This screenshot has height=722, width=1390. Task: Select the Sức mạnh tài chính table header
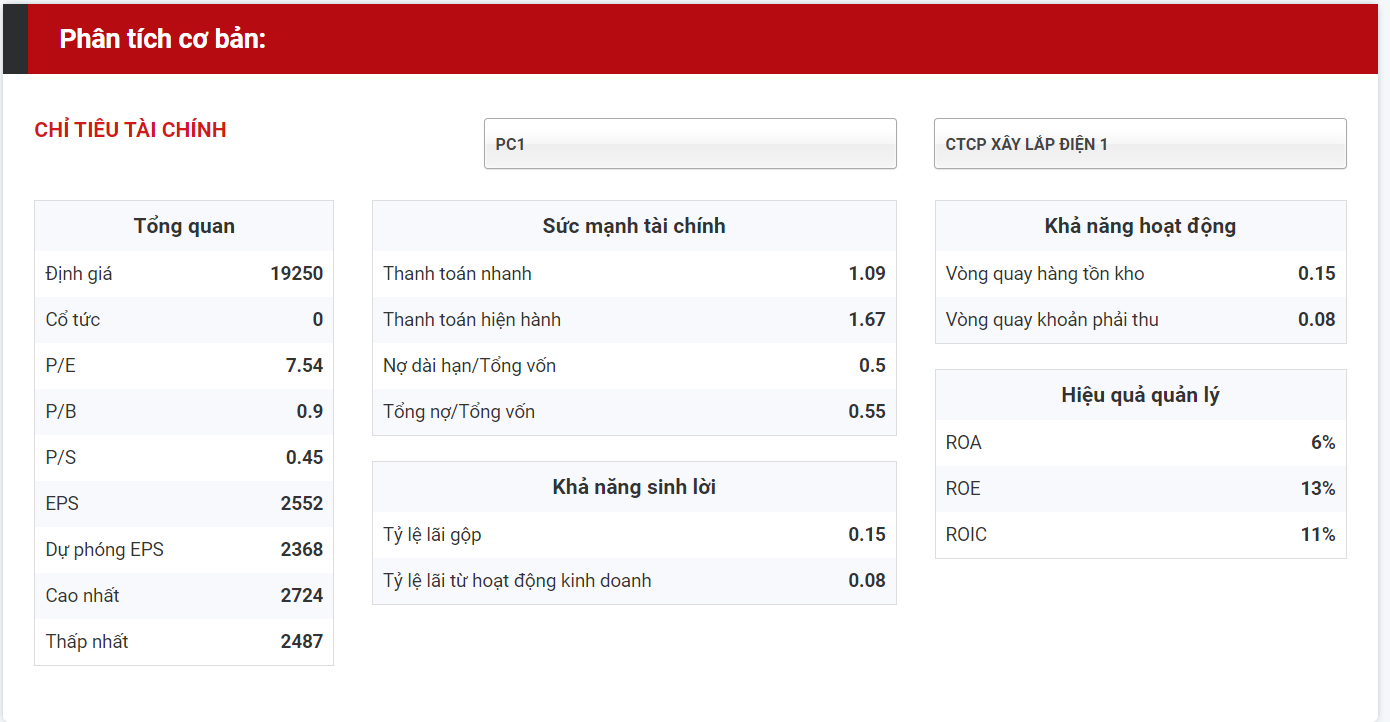(x=634, y=226)
